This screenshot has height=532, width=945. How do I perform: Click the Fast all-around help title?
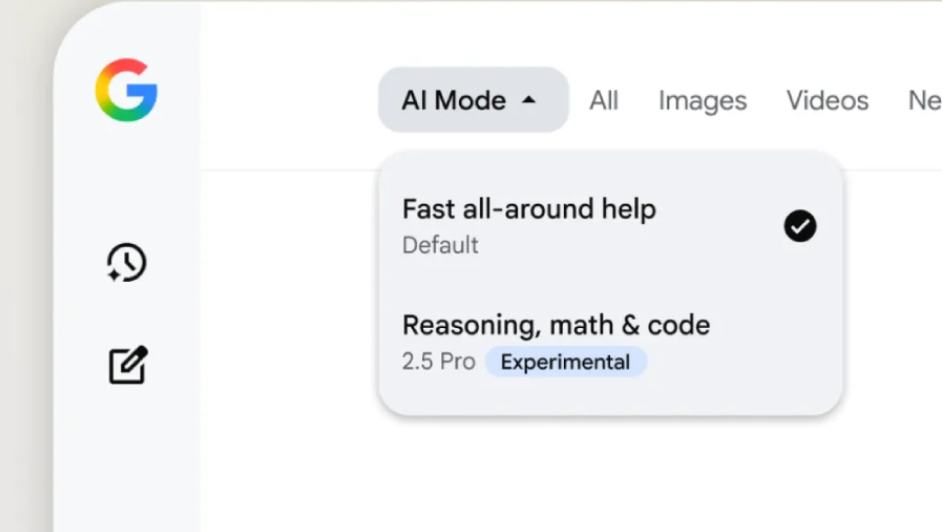click(x=529, y=210)
